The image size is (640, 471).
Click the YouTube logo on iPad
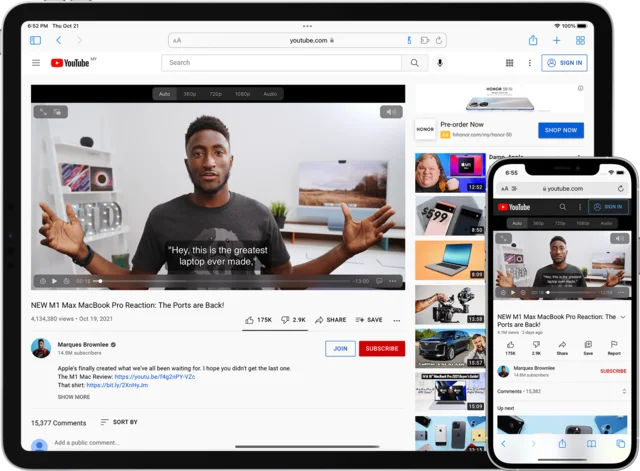(70, 63)
